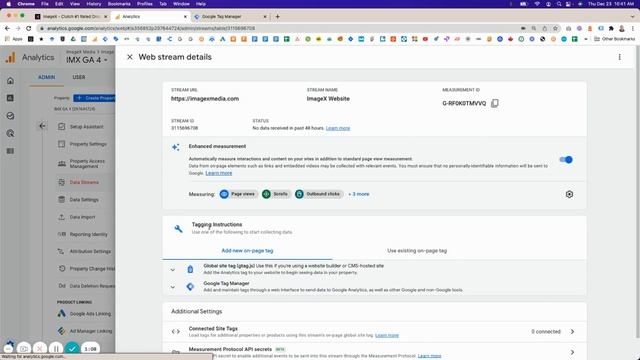Open Property Settings in admin list
The width and height of the screenshot is (640, 360).
88,144
